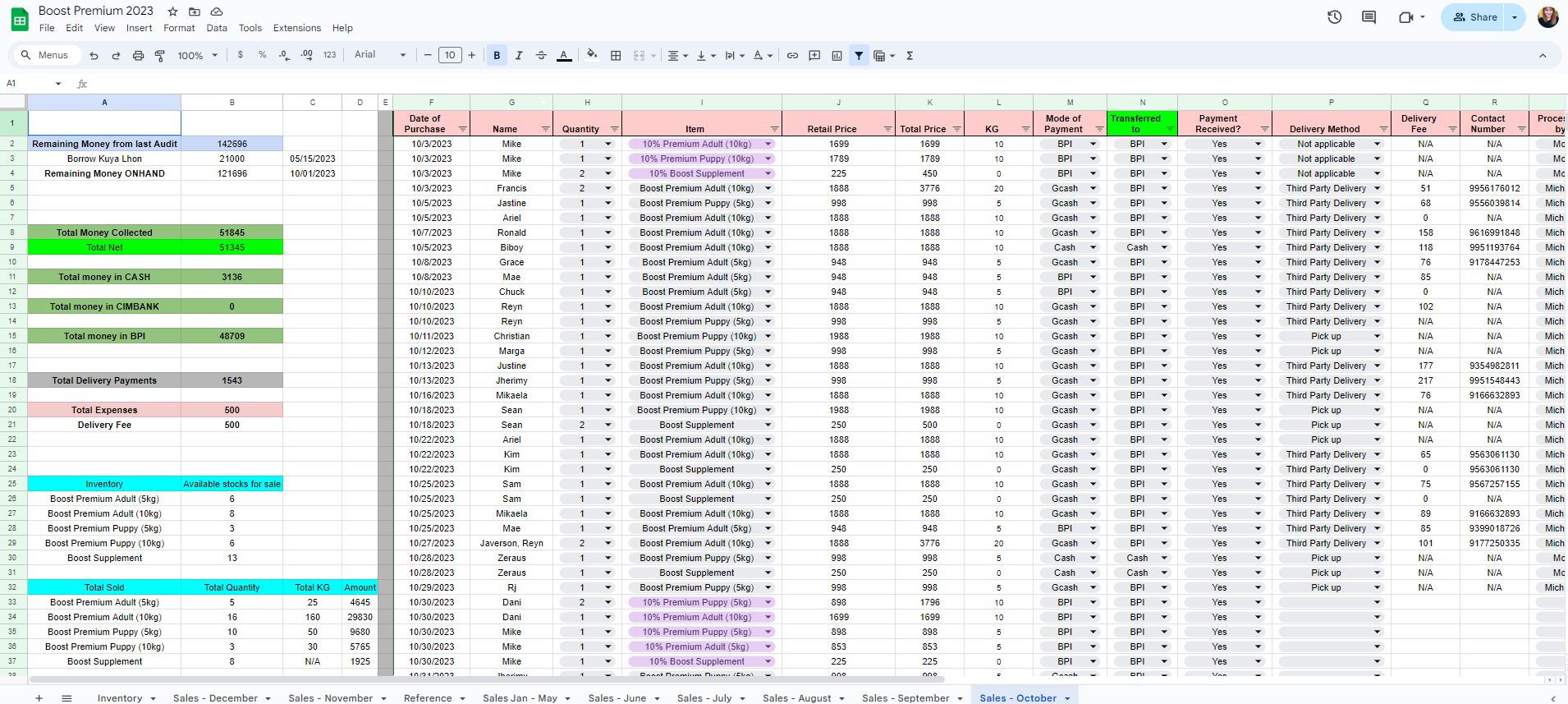This screenshot has height=704, width=1568.
Task: Click the Share button
Action: point(1474,17)
